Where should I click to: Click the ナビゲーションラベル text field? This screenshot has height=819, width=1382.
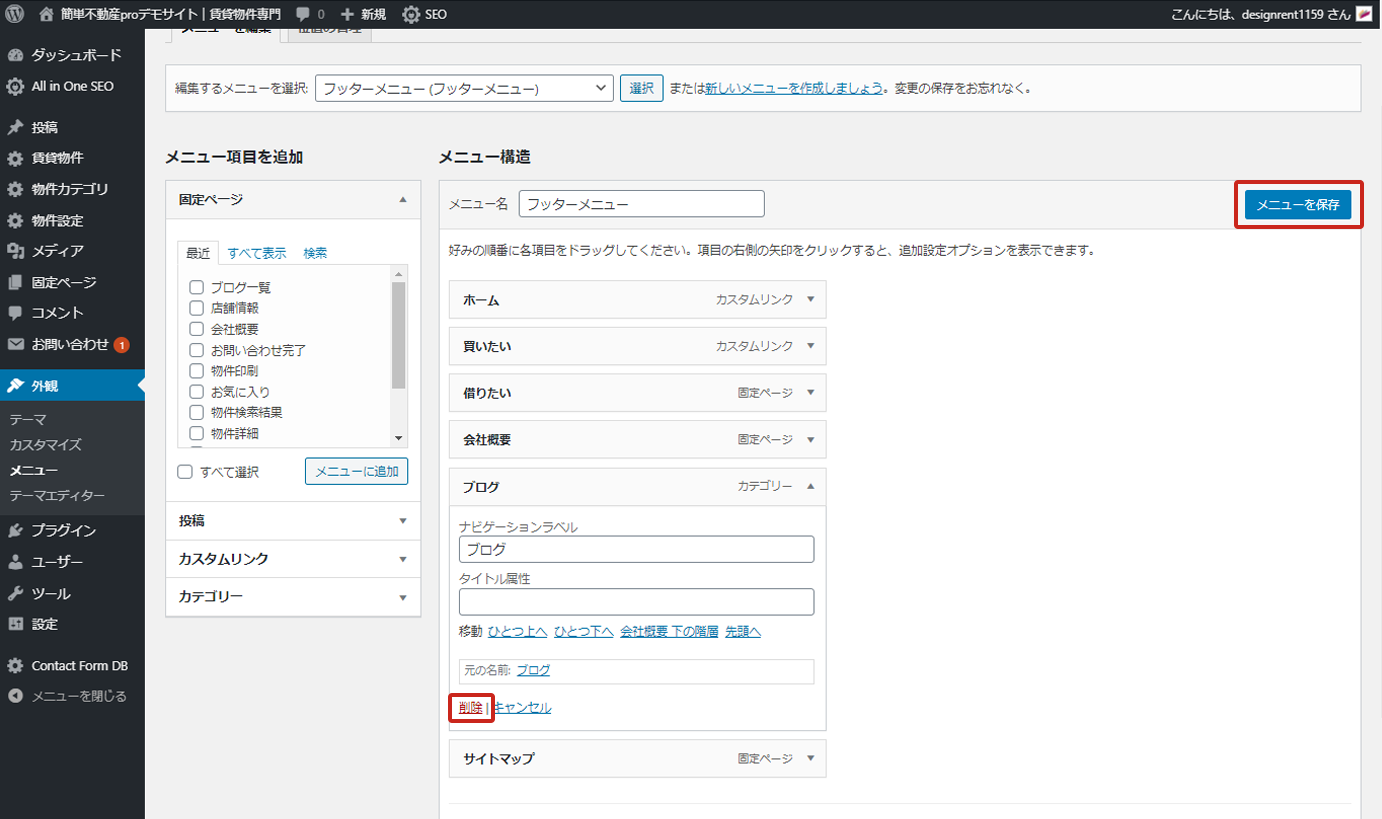point(636,550)
